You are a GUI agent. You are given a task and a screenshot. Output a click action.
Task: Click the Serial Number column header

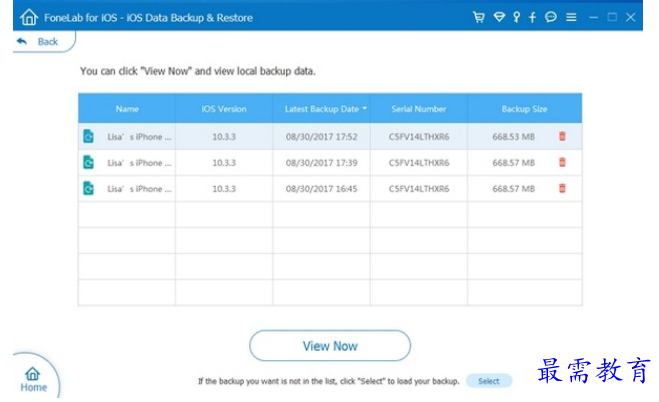pyautogui.click(x=419, y=109)
